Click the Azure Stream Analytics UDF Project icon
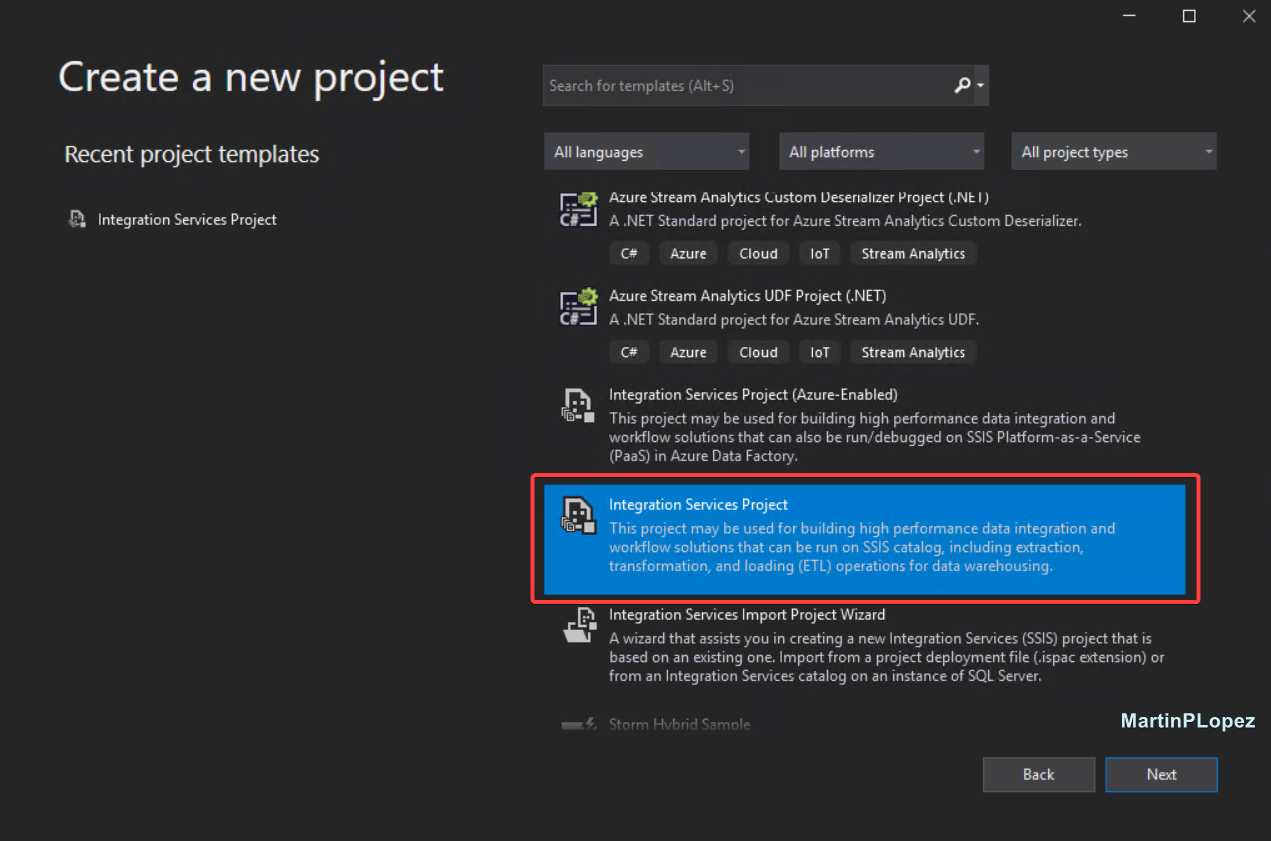This screenshot has width=1271, height=841. [578, 307]
